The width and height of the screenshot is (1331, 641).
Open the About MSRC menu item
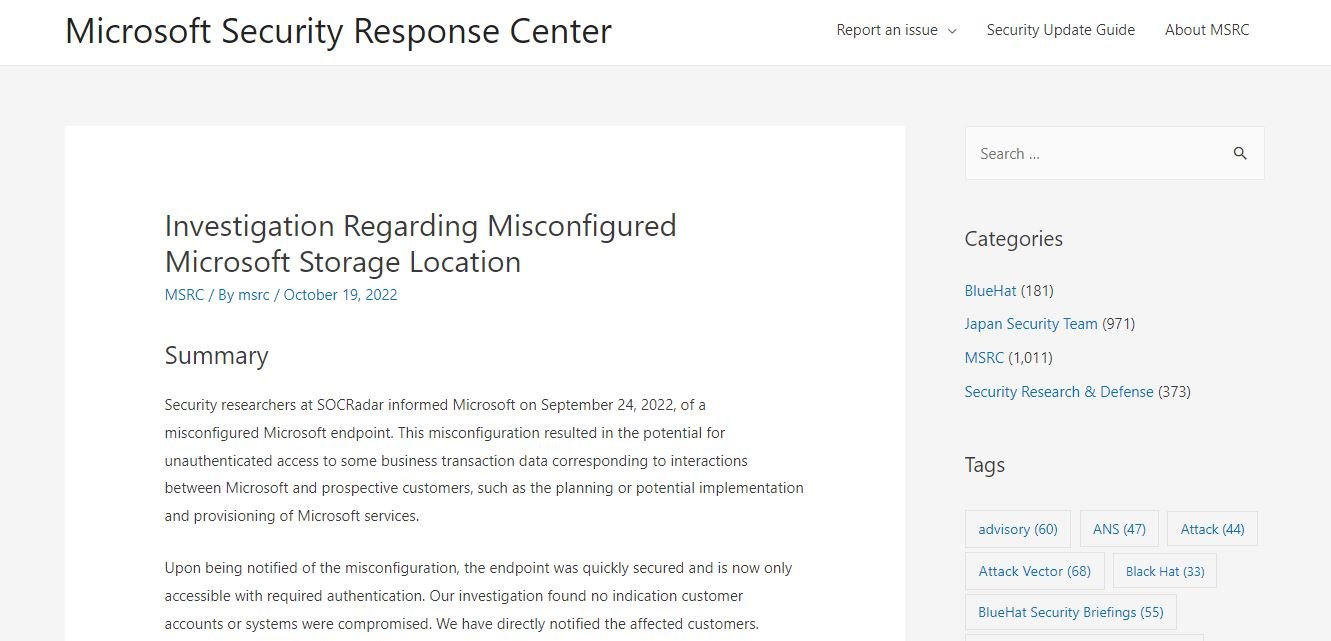pos(1207,30)
